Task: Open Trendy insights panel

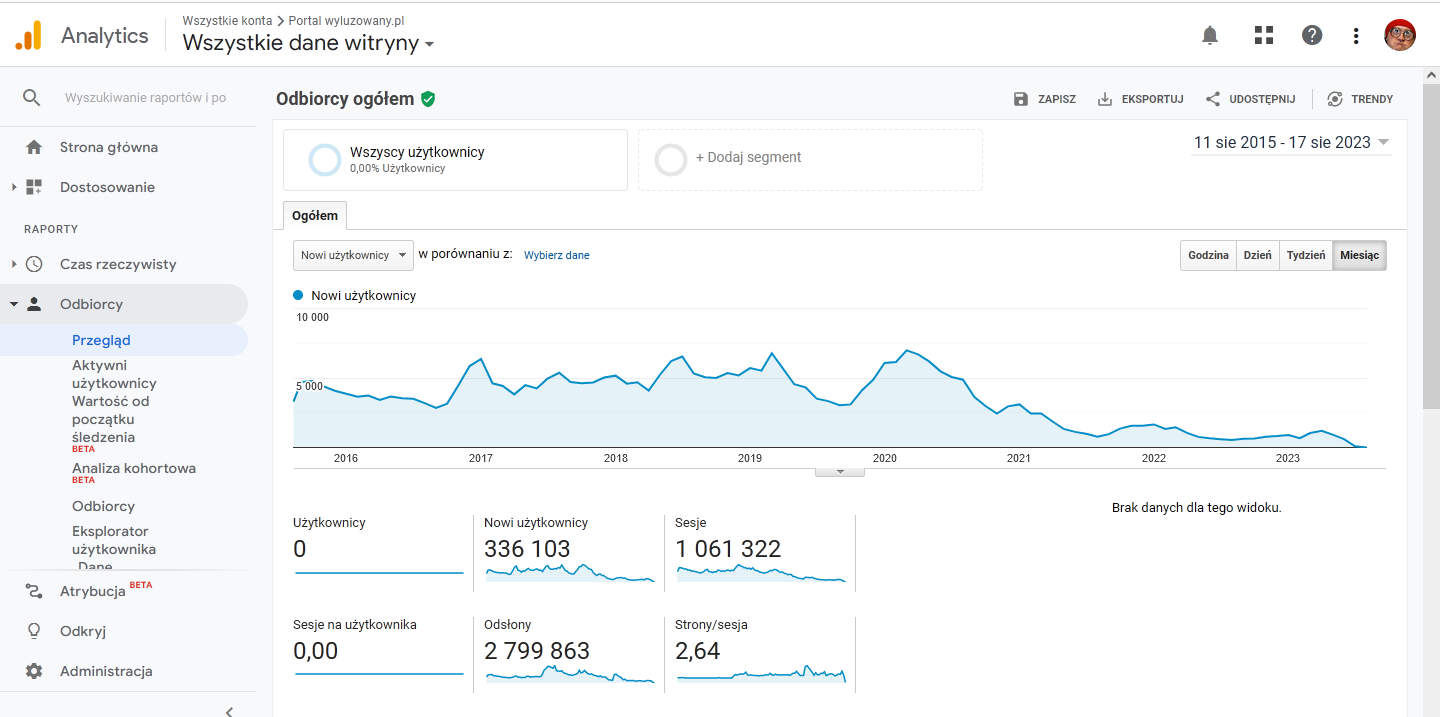Action: (1360, 99)
